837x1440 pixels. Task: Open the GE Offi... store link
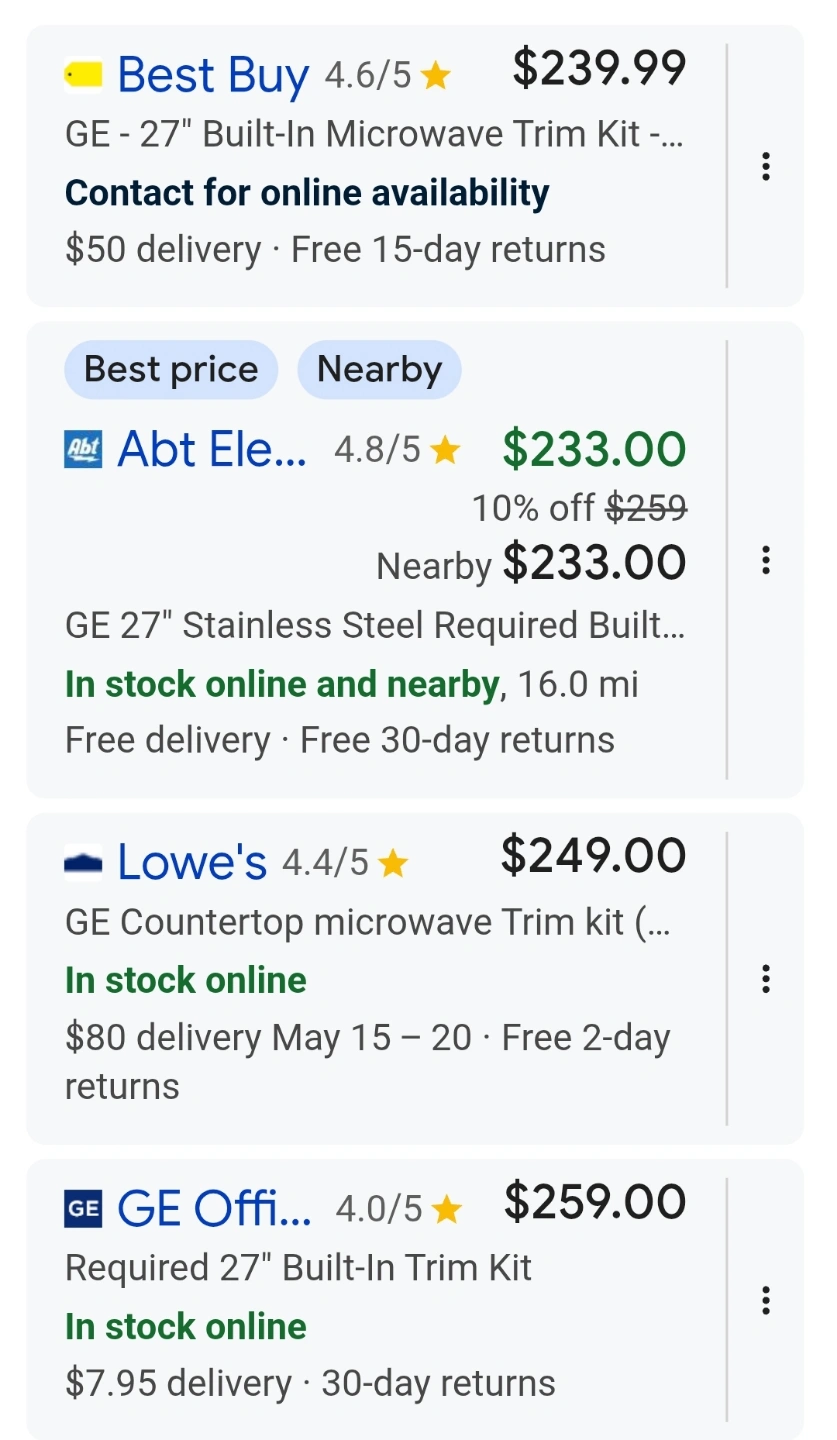(214, 1208)
